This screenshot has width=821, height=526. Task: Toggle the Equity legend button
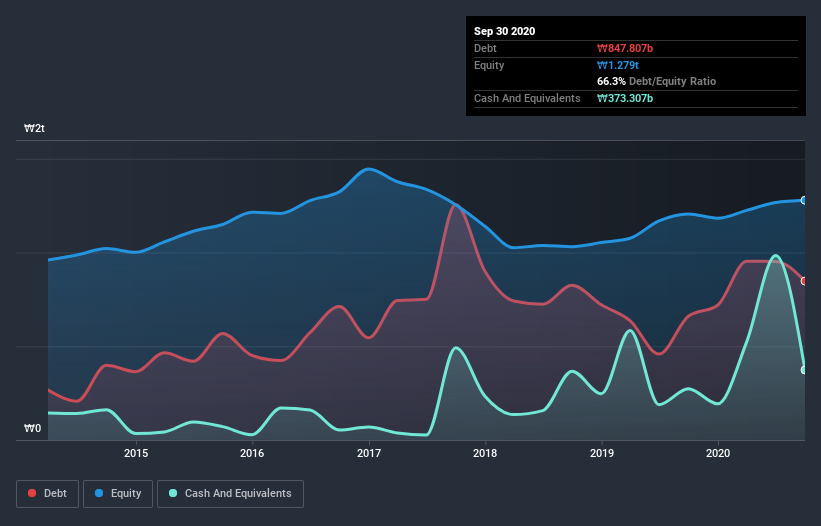[118, 494]
